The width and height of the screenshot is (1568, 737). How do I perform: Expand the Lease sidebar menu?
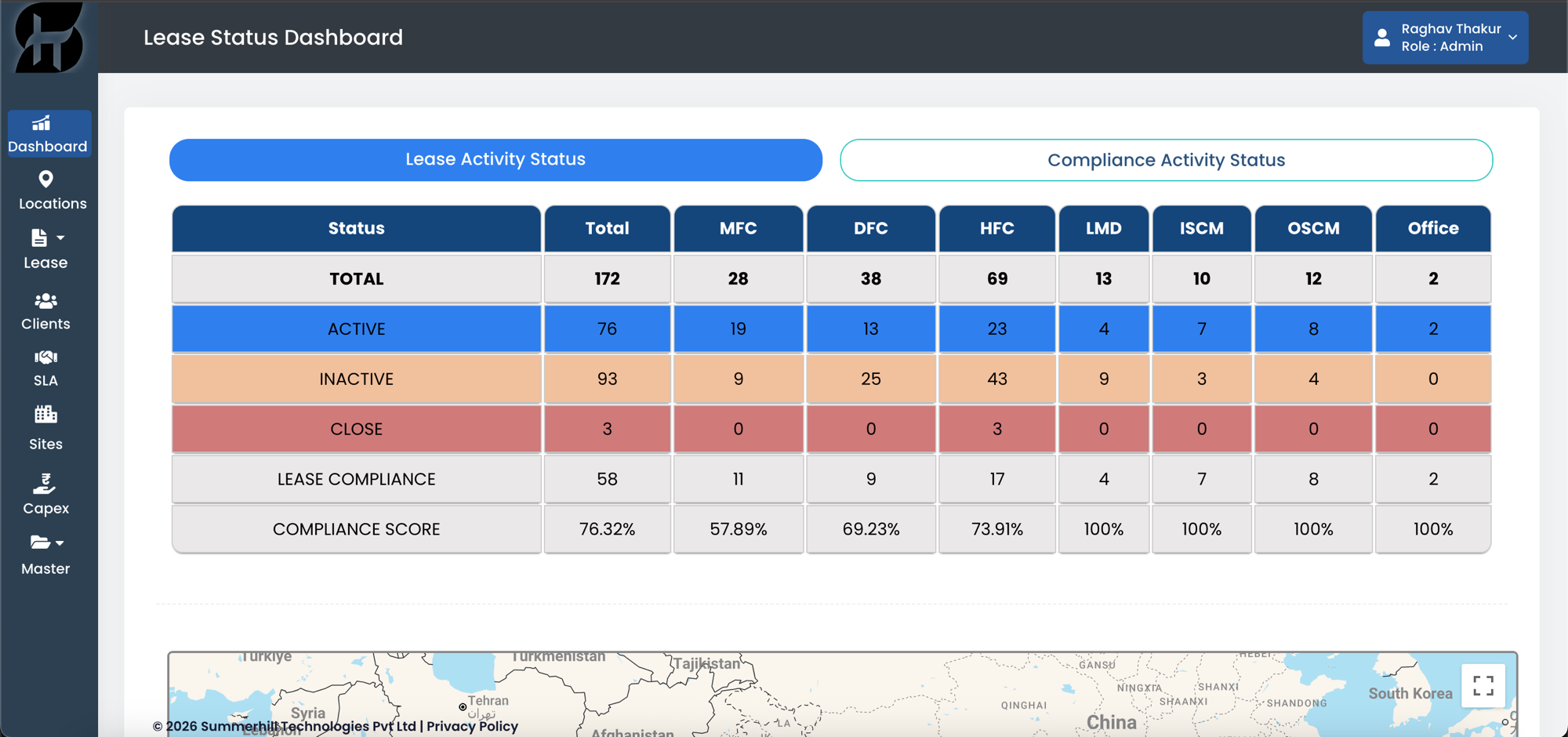pyautogui.click(x=45, y=249)
